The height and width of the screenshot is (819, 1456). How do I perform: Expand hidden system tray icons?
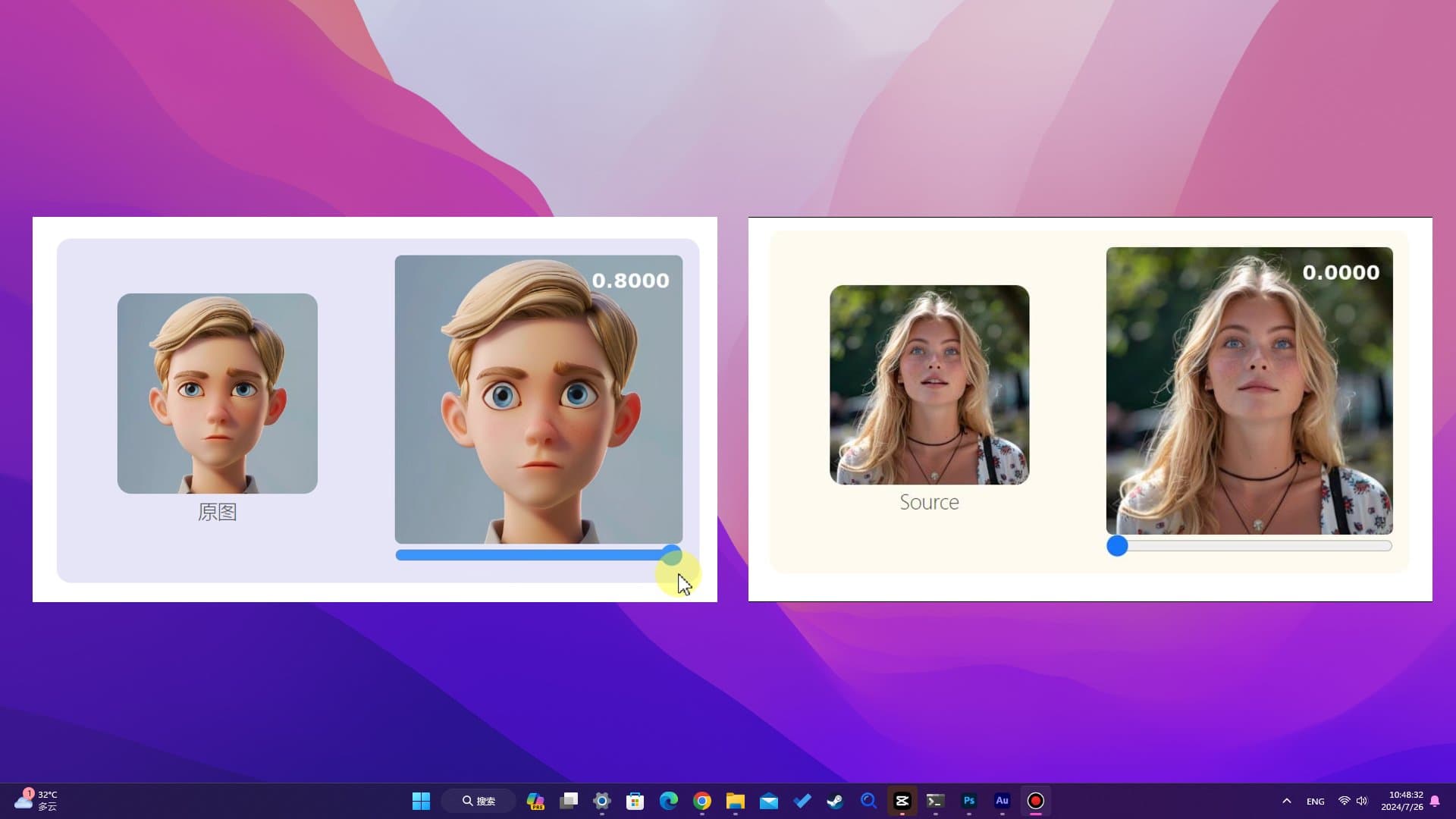[x=1286, y=801]
